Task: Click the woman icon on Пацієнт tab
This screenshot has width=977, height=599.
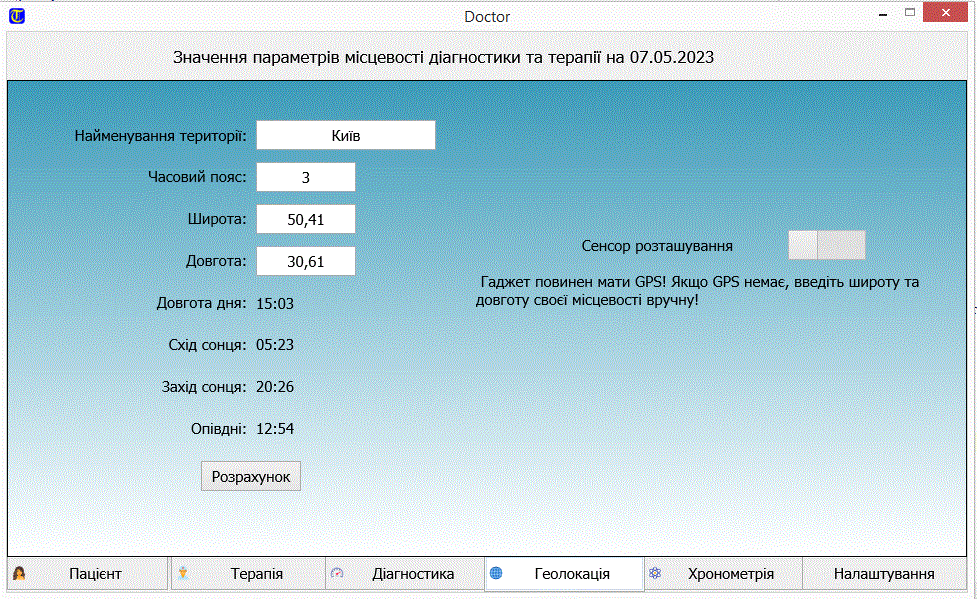Action: pos(19,574)
